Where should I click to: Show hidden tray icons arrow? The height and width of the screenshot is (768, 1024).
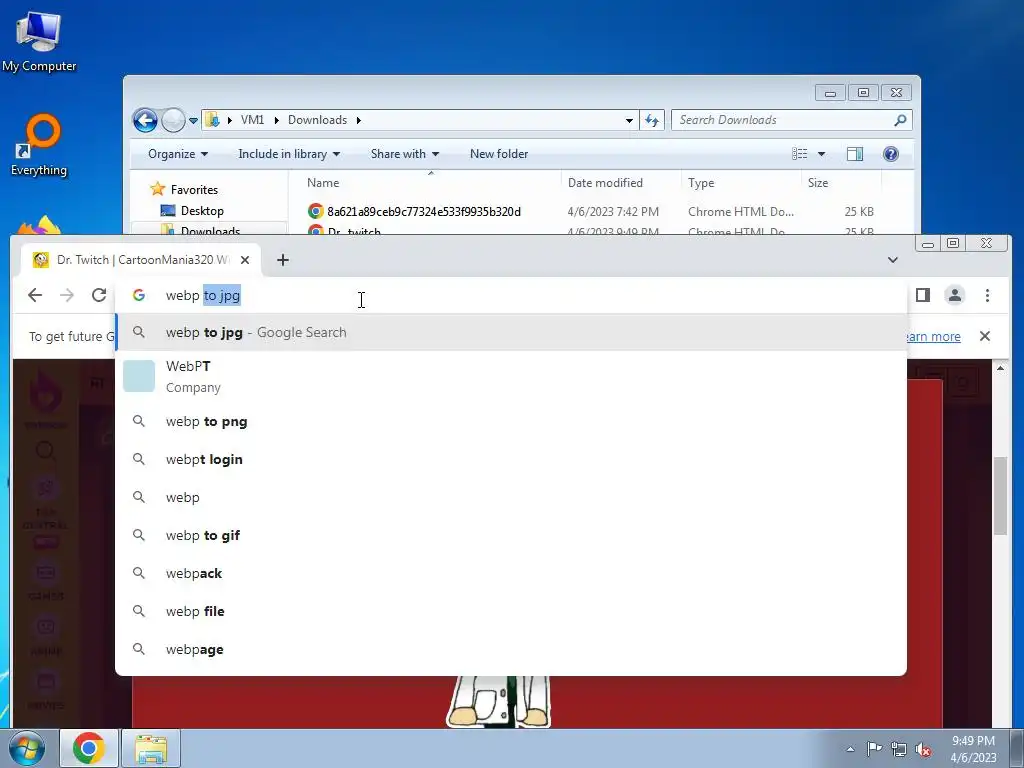(x=850, y=749)
